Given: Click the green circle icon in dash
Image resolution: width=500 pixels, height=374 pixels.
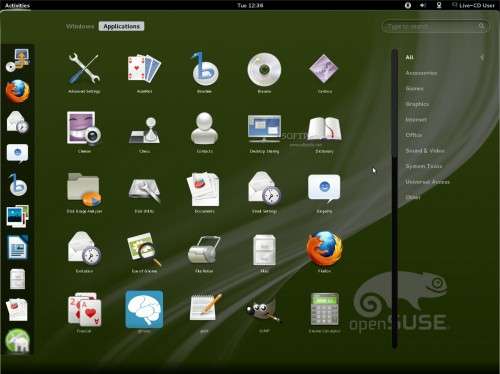Looking at the screenshot, I should pos(18,340).
